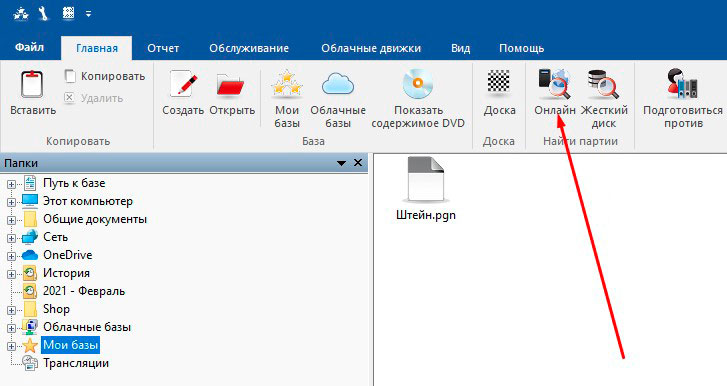Click the Жесткий диск search icon
This screenshot has width=727, height=386.
(x=603, y=84)
